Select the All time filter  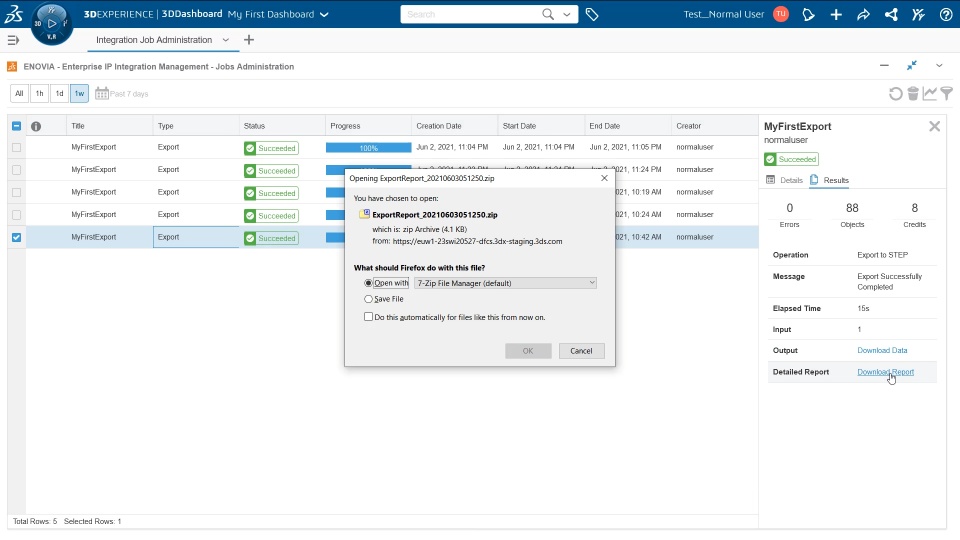point(19,94)
